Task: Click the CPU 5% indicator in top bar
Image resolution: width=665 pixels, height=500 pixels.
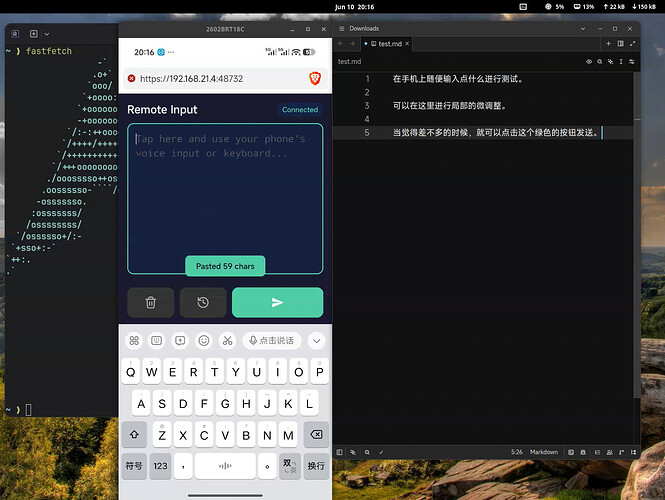Action: [554, 7]
